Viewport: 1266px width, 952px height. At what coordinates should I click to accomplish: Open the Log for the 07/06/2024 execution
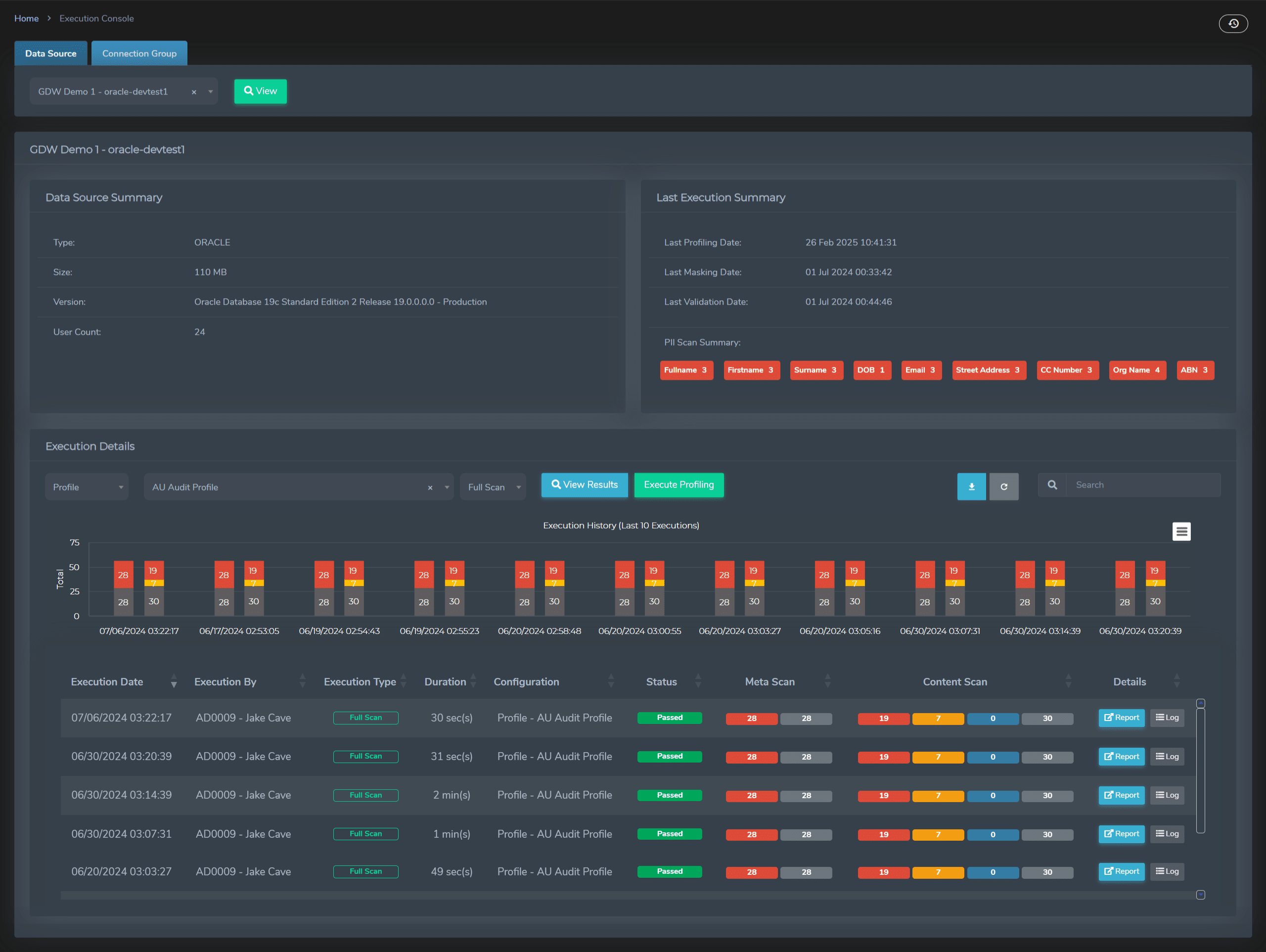pos(1167,717)
